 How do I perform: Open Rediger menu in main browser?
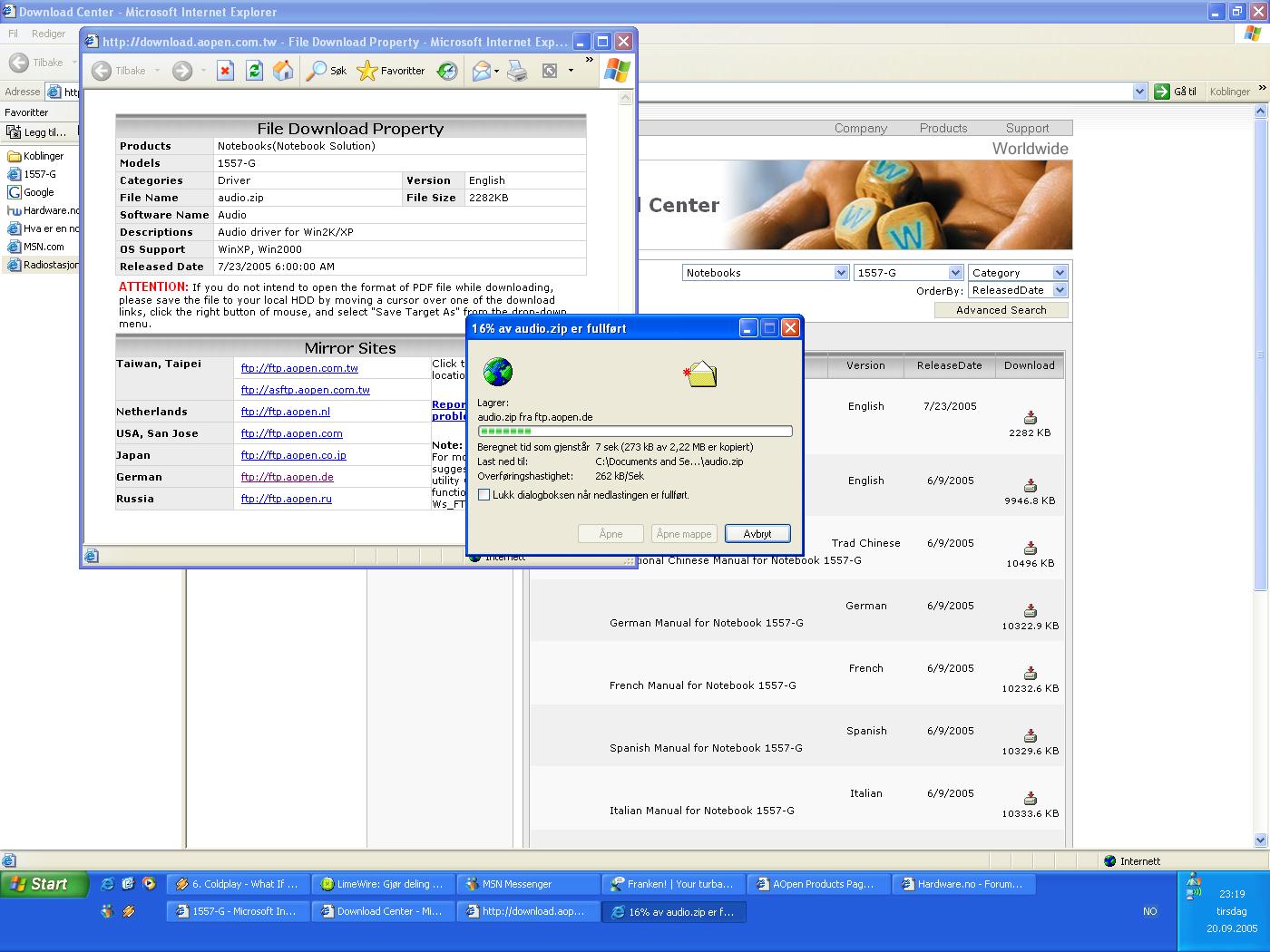pyautogui.click(x=48, y=34)
